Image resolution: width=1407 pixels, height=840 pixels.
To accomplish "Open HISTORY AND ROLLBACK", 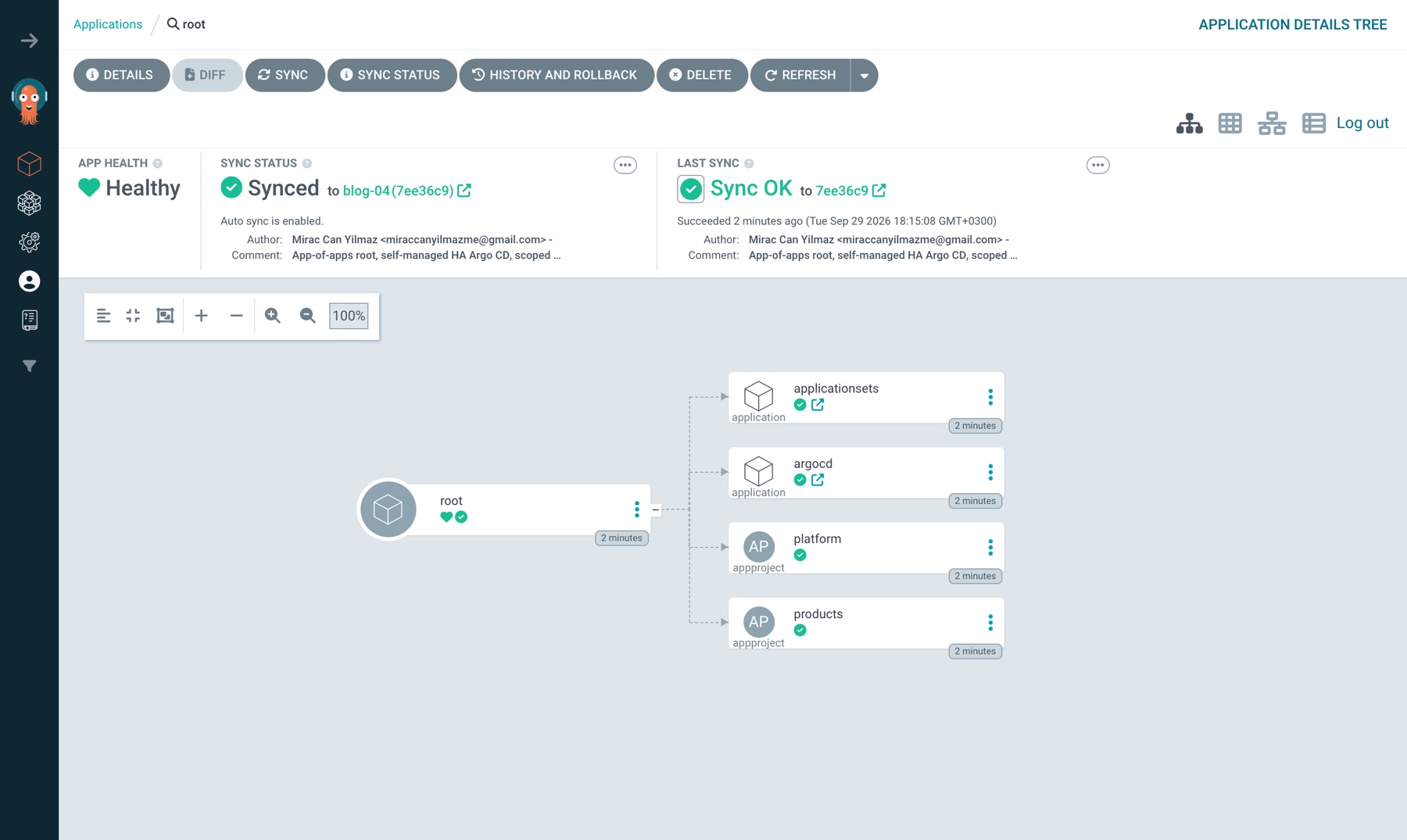I will click(557, 76).
